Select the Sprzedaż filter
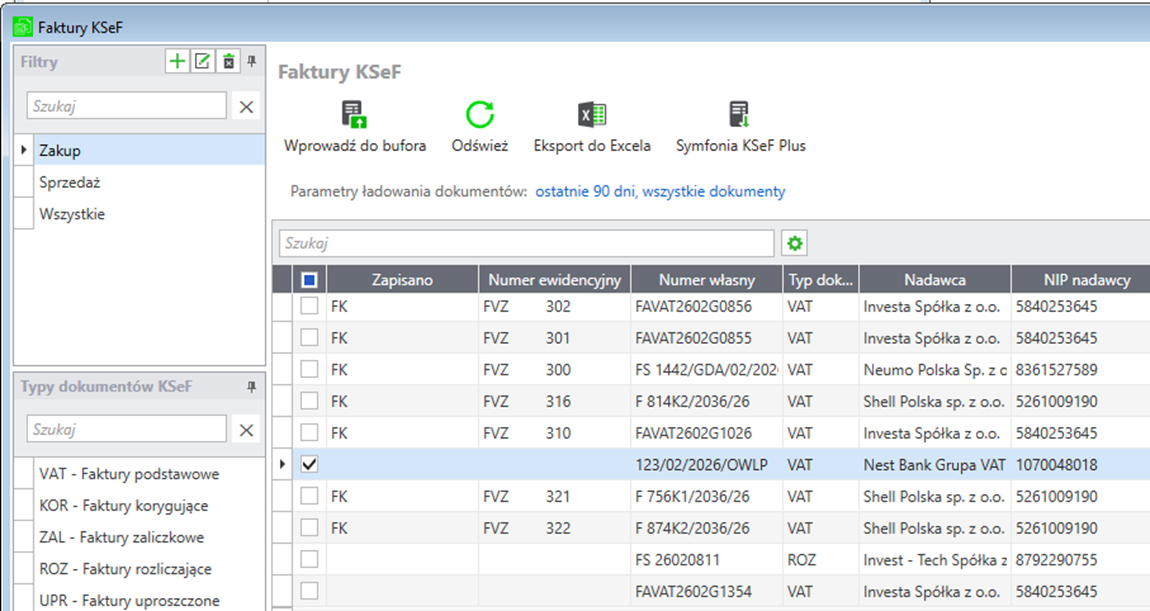 tap(70, 183)
